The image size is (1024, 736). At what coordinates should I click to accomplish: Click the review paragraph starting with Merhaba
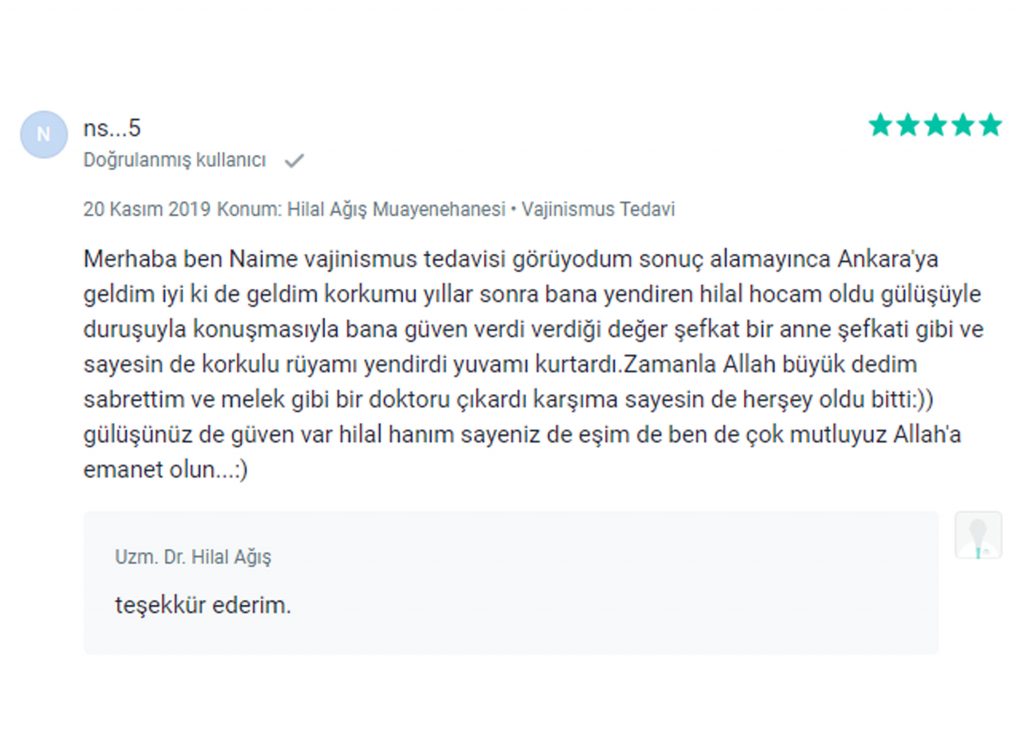pyautogui.click(x=534, y=364)
